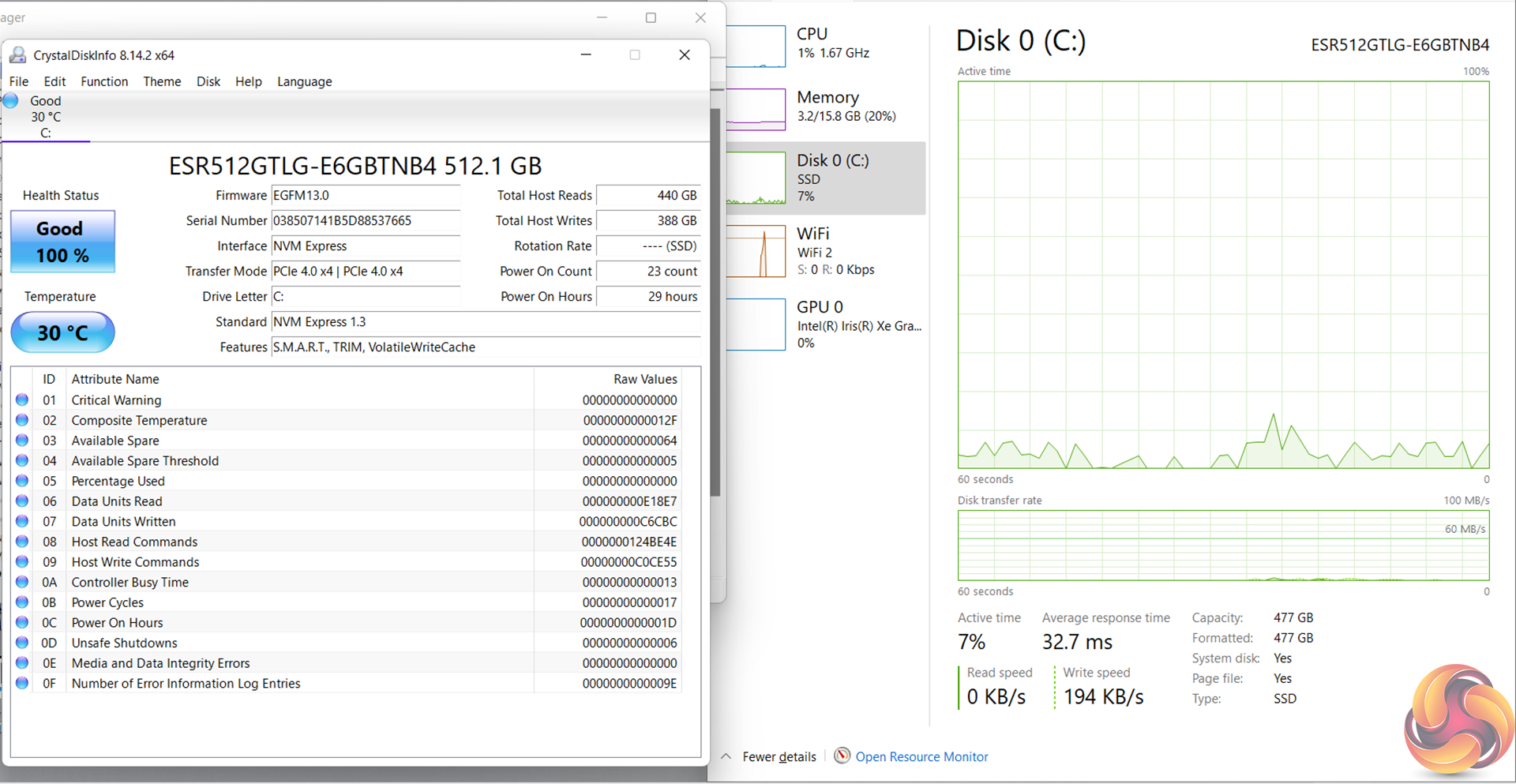
Task: Click the 30 °C temperature button
Action: [62, 332]
